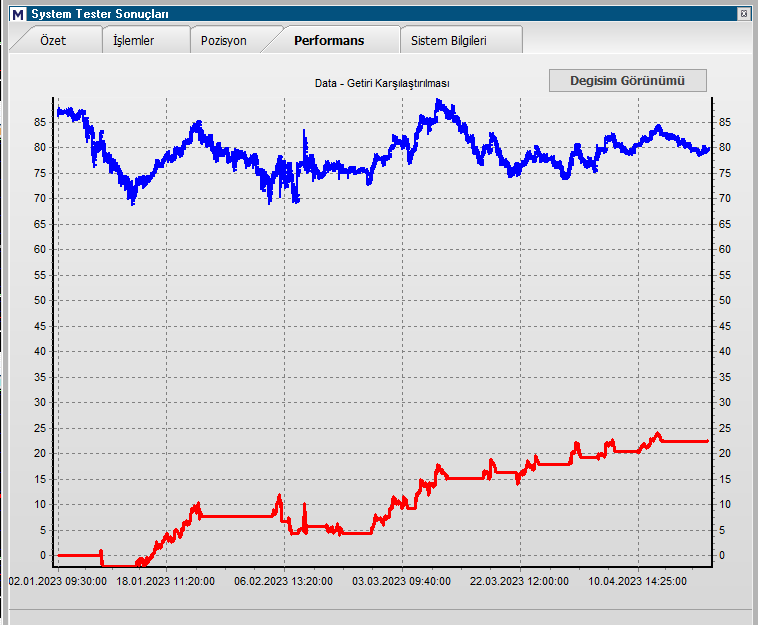Image resolution: width=758 pixels, height=625 pixels.
Task: Close the System Tester Sonuçları window
Action: pyautogui.click(x=744, y=14)
